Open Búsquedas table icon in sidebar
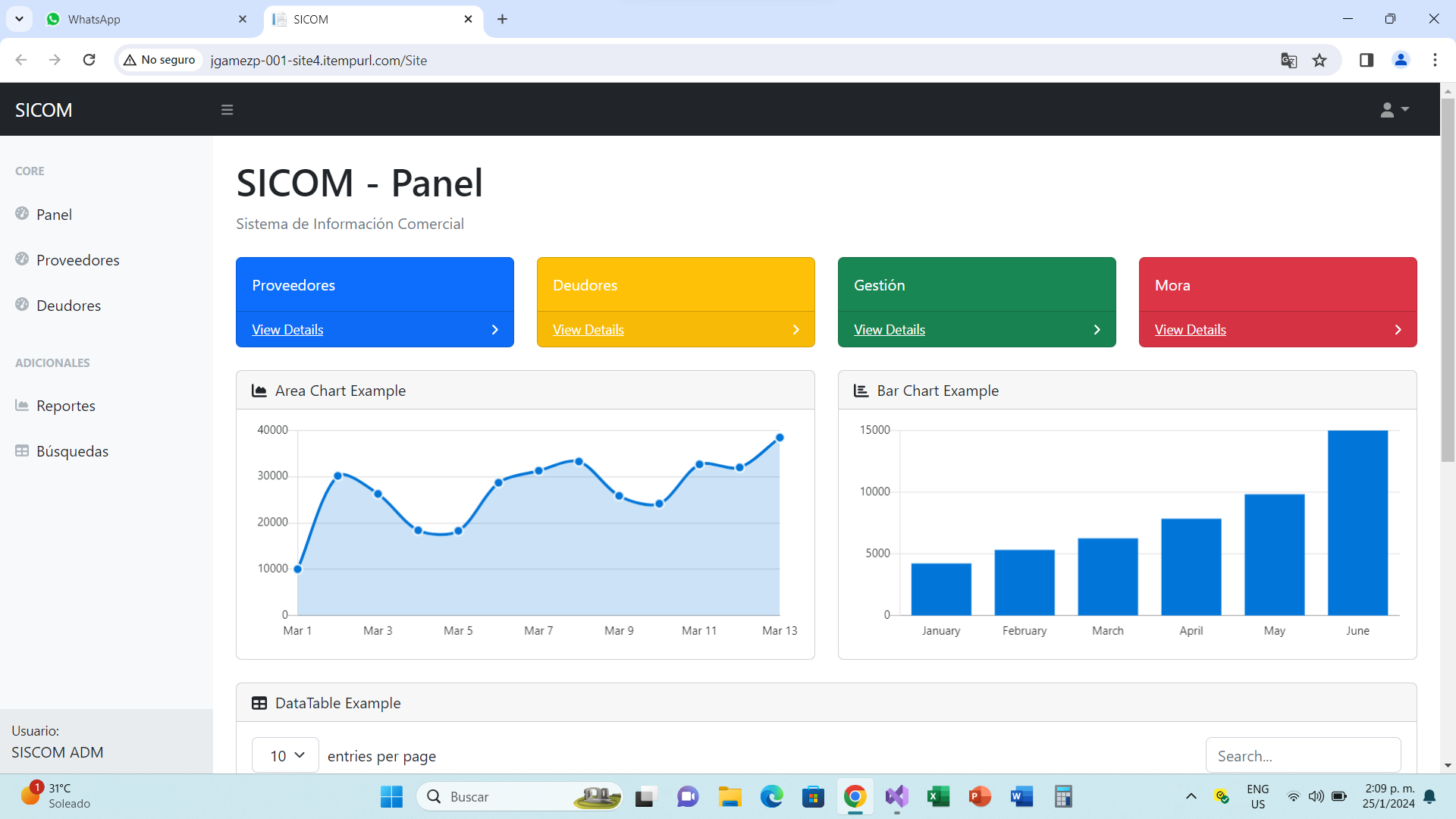The height and width of the screenshot is (819, 1456). (22, 450)
